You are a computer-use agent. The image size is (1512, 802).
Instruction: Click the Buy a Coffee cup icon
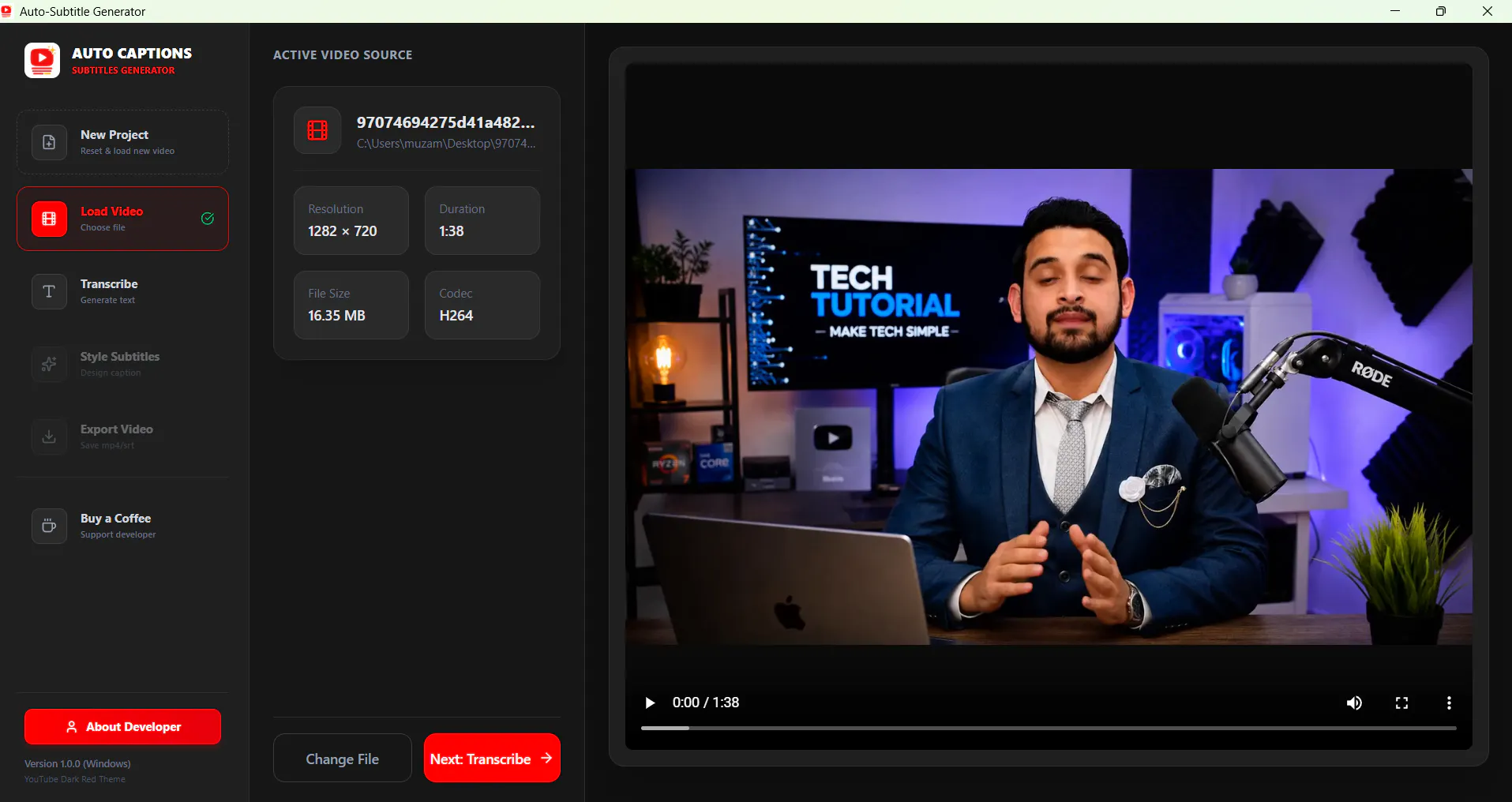click(49, 526)
